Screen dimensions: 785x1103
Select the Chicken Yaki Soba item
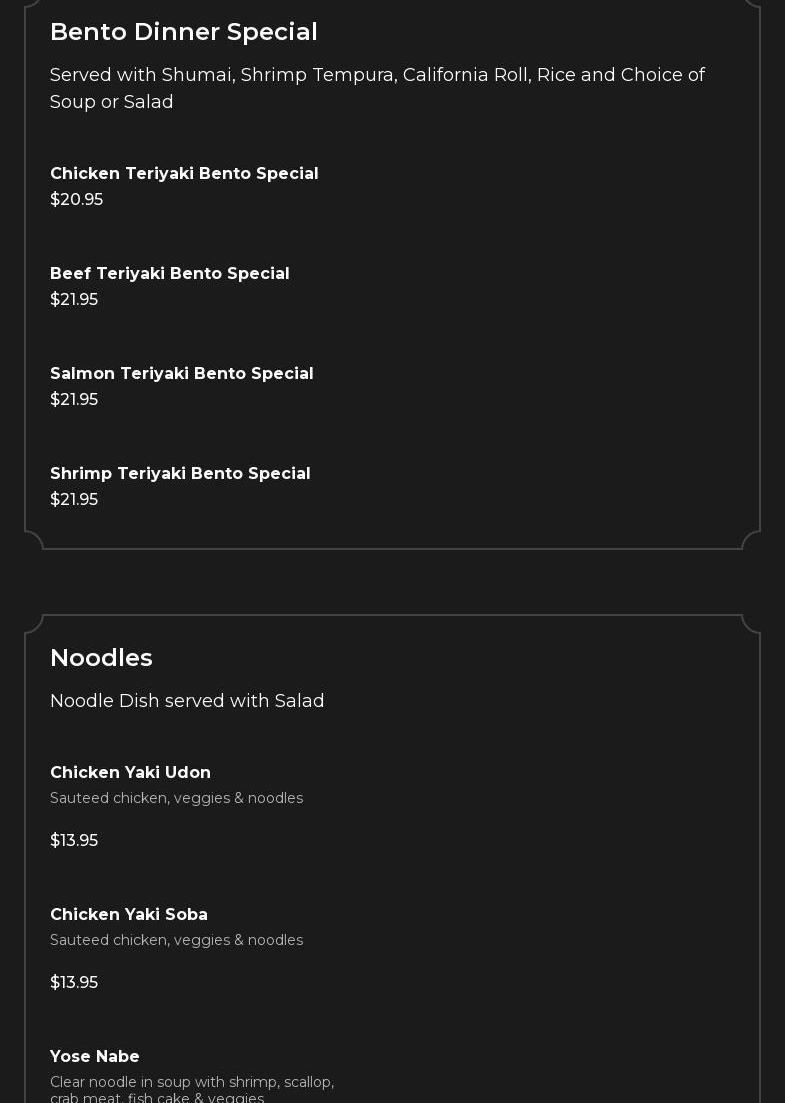tap(129, 914)
